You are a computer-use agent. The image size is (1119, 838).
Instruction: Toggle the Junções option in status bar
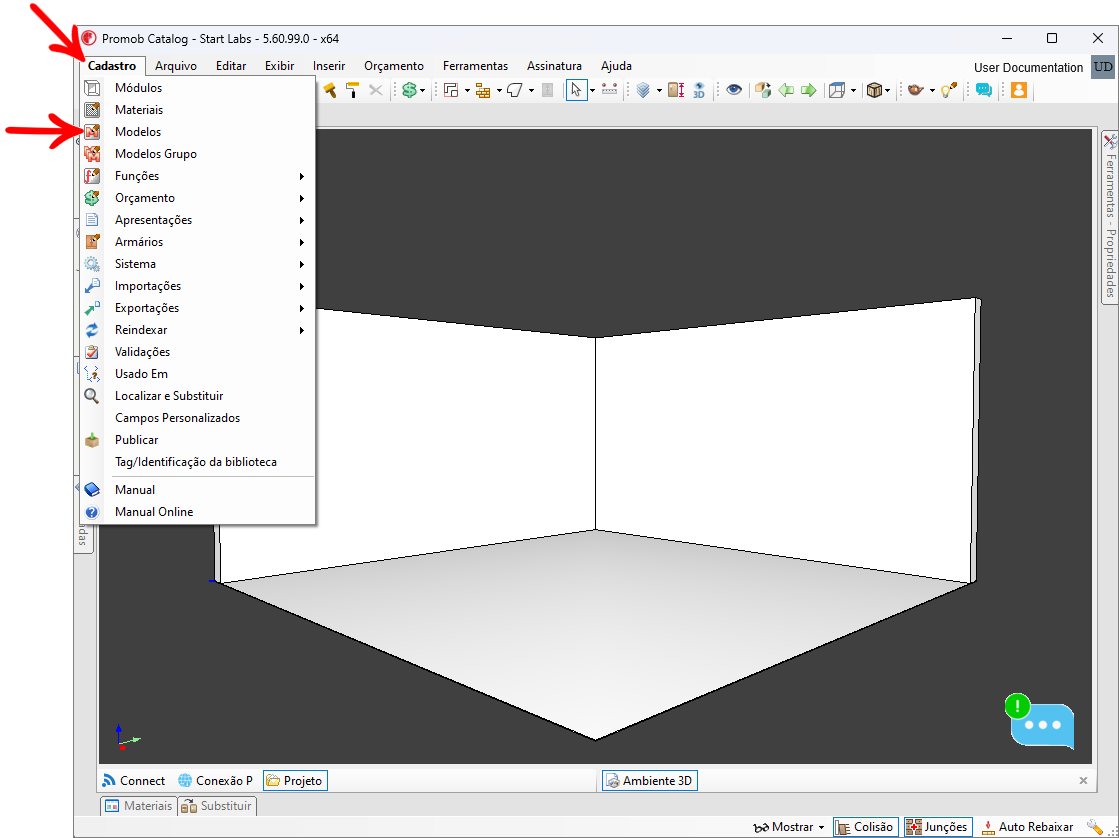pos(937,827)
